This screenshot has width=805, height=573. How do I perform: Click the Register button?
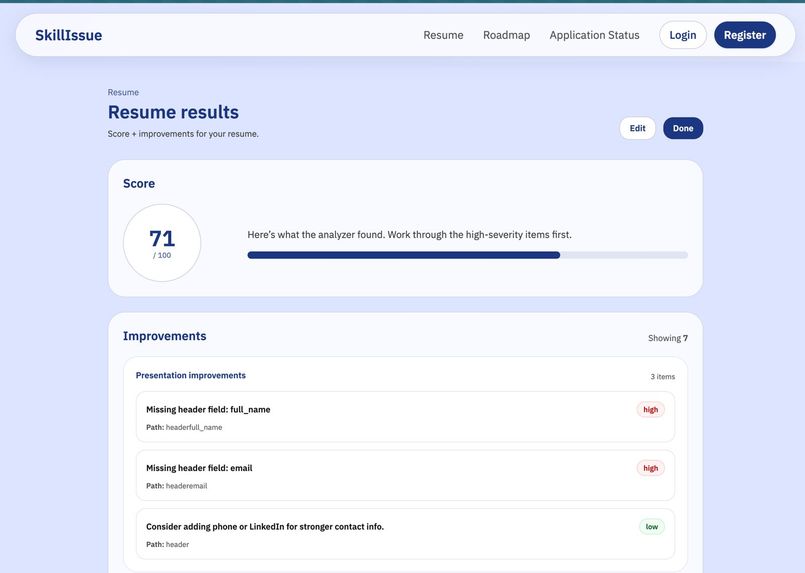pyautogui.click(x=744, y=35)
